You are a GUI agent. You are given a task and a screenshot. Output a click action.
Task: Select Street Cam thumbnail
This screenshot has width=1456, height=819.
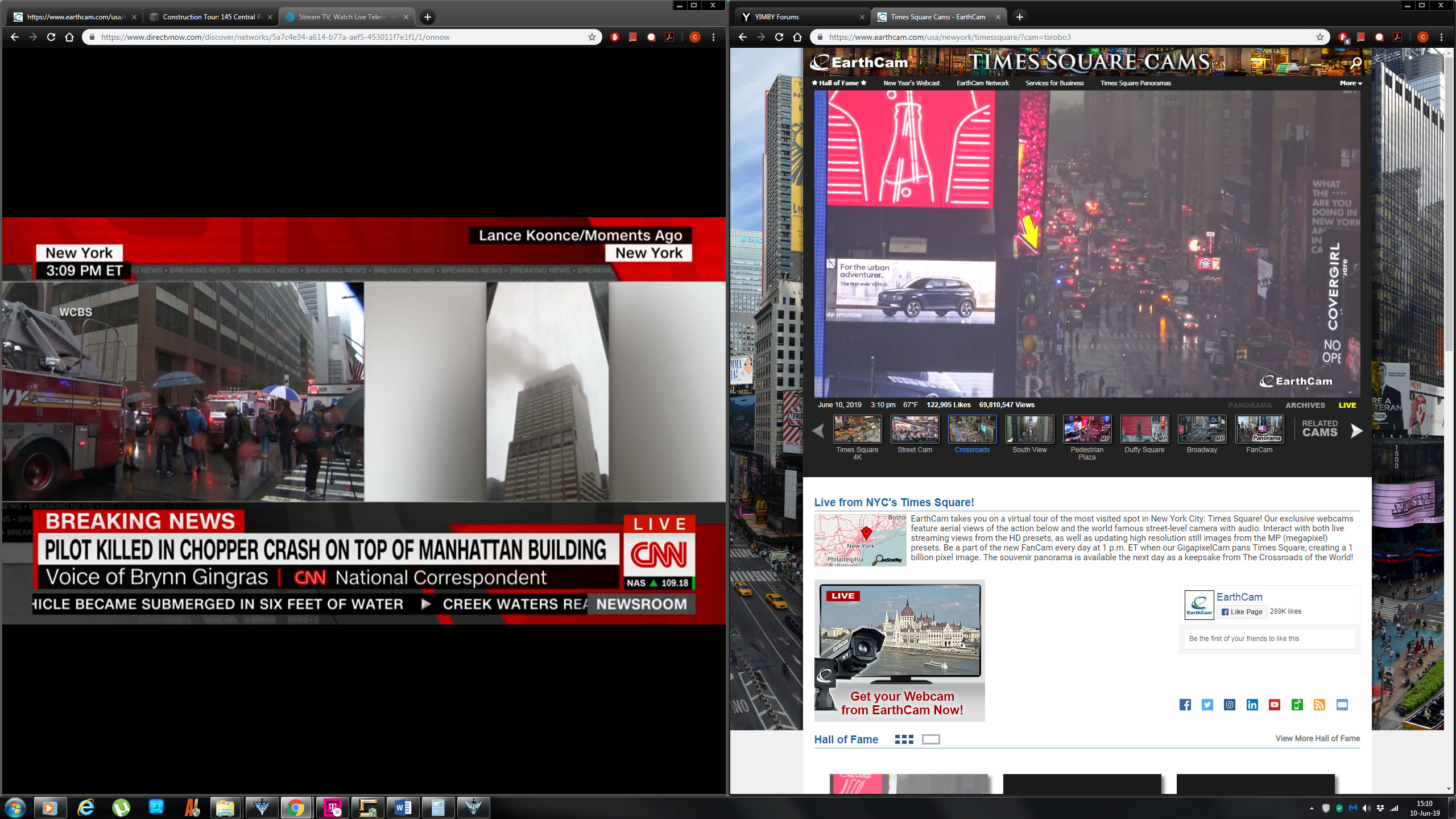915,429
